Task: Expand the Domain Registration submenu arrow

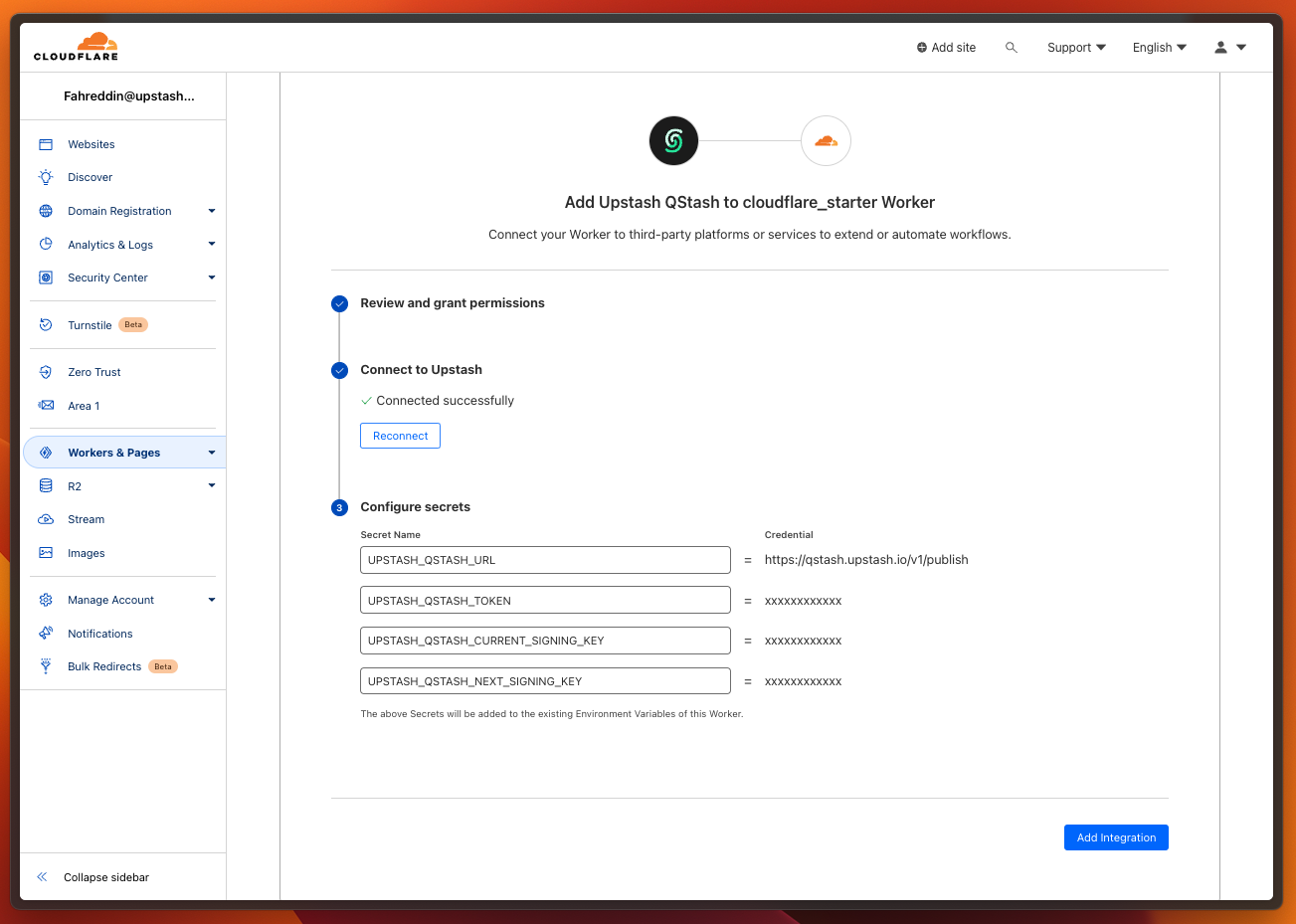Action: click(212, 211)
